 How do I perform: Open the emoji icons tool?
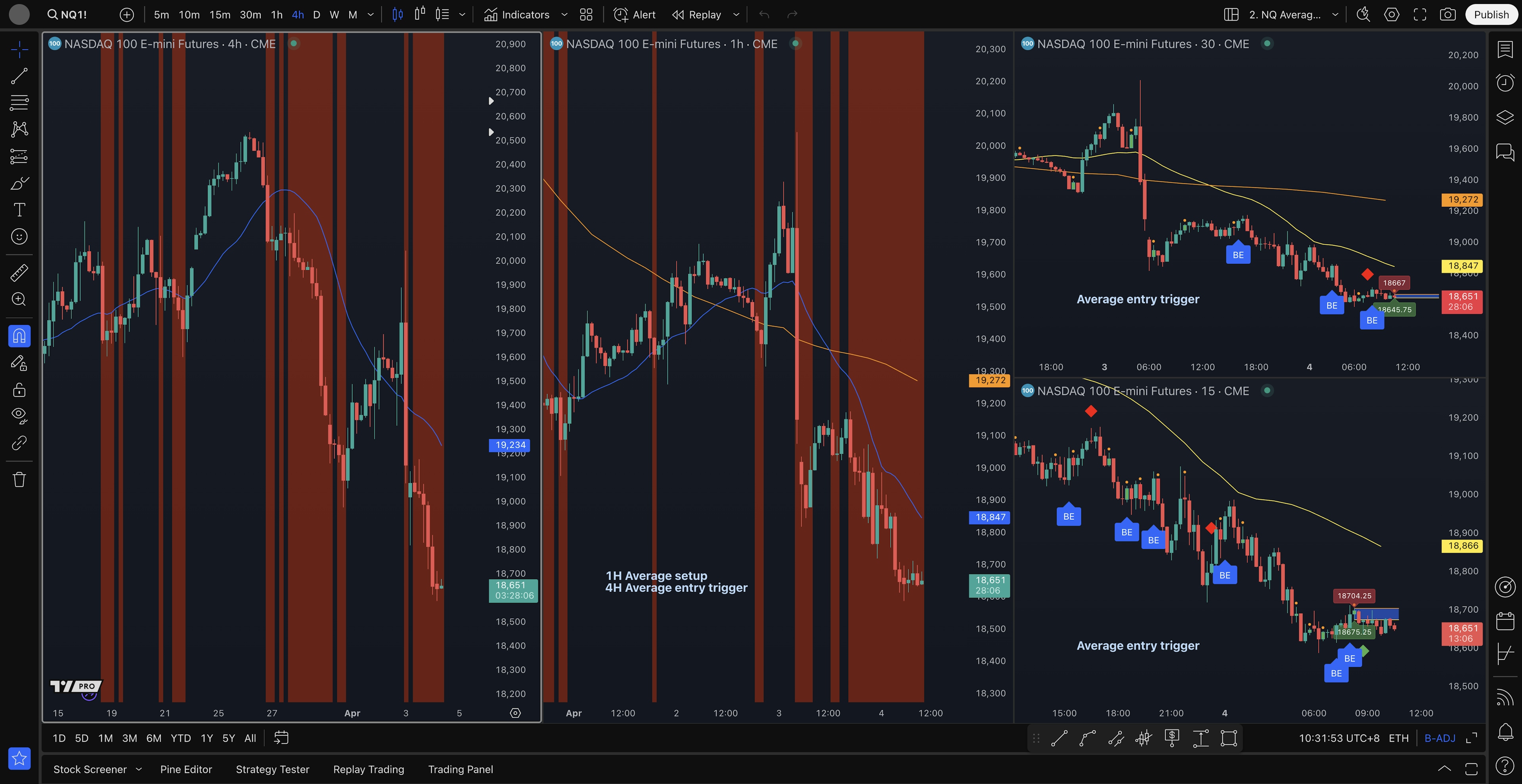[x=19, y=237]
